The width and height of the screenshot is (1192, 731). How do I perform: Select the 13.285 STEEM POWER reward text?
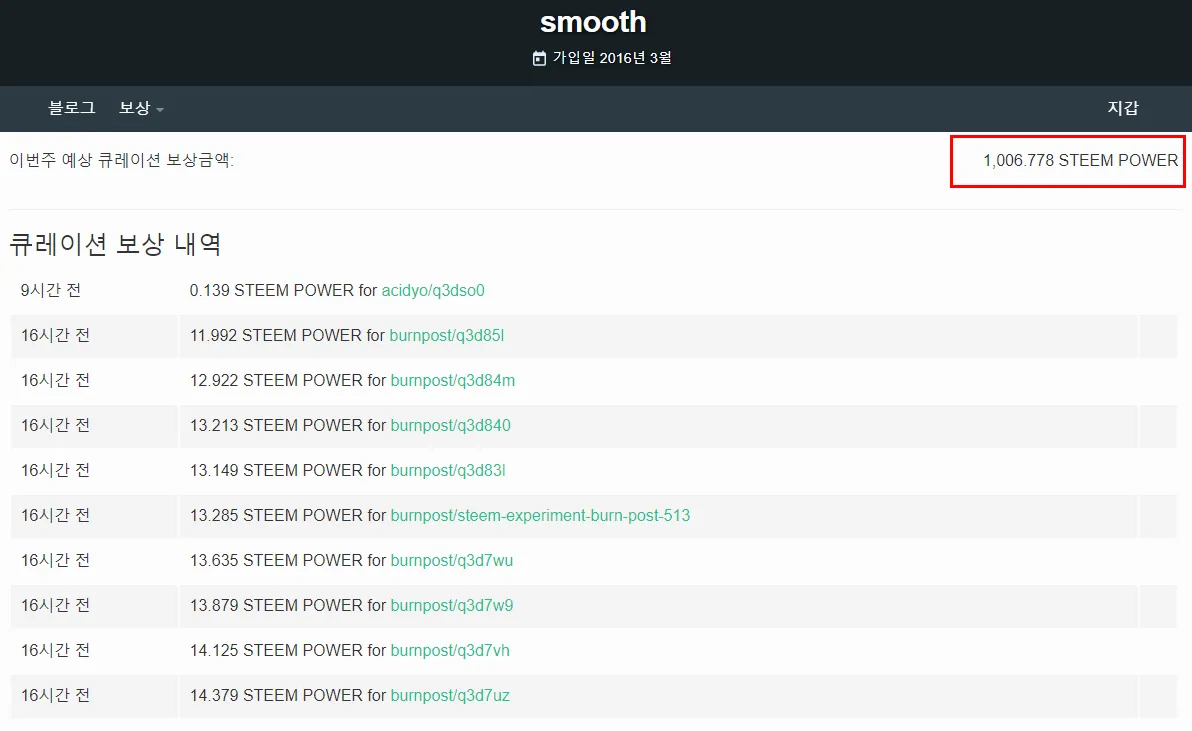(x=277, y=515)
